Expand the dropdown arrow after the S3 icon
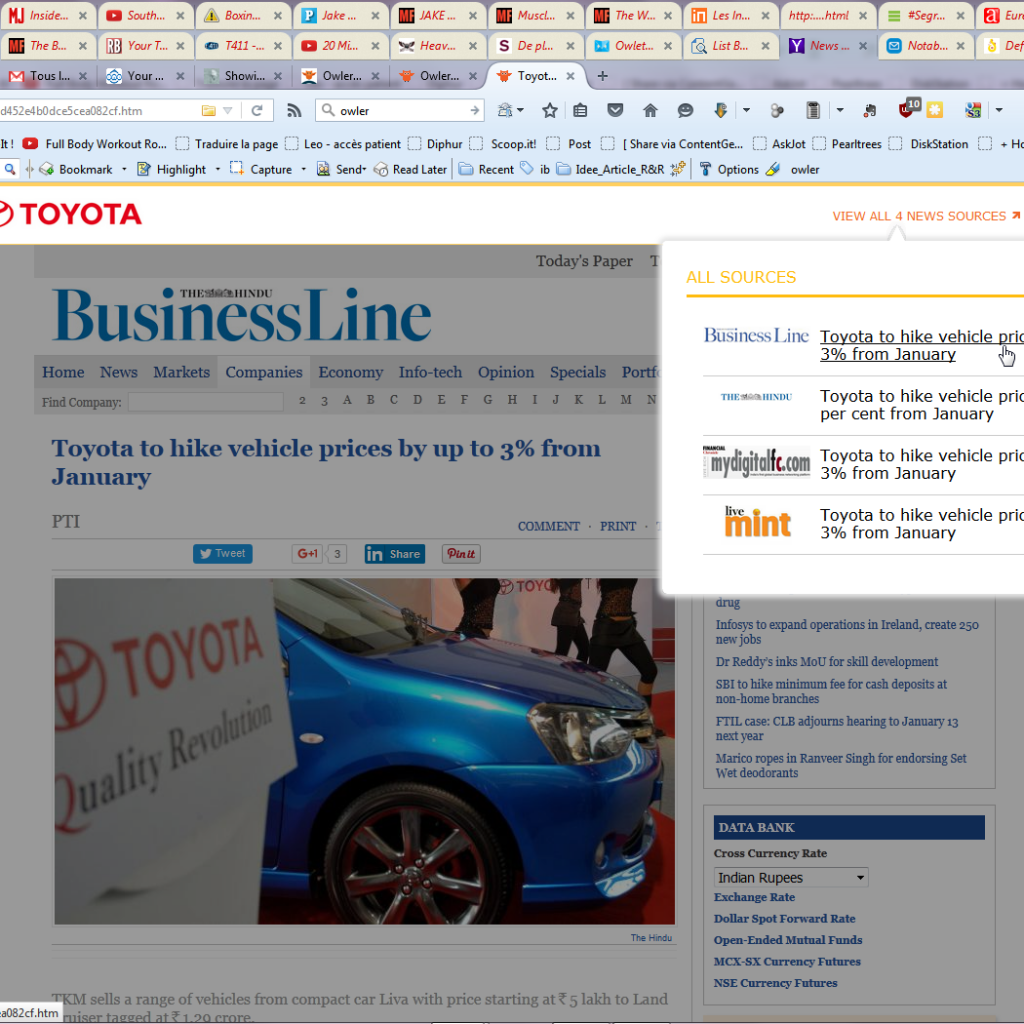 click(x=999, y=110)
